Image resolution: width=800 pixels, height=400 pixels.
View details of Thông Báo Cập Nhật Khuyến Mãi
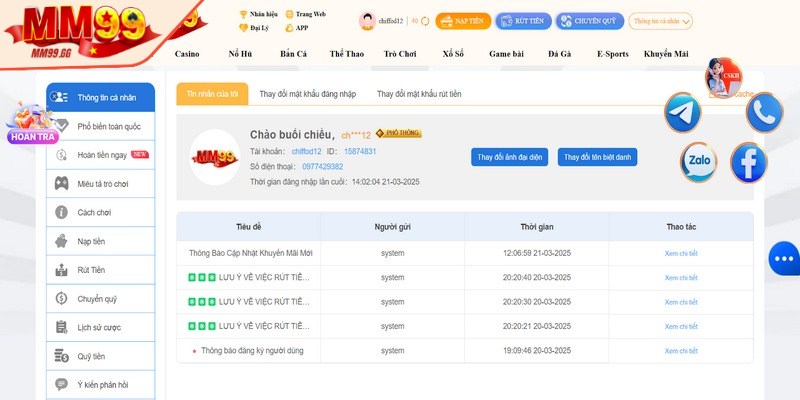681,254
